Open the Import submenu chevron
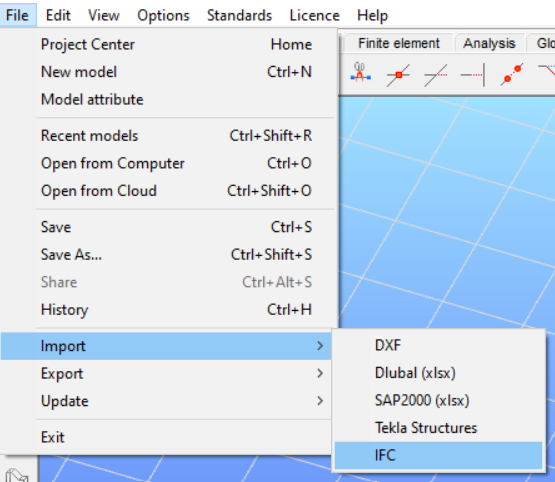555x482 pixels. point(320,345)
